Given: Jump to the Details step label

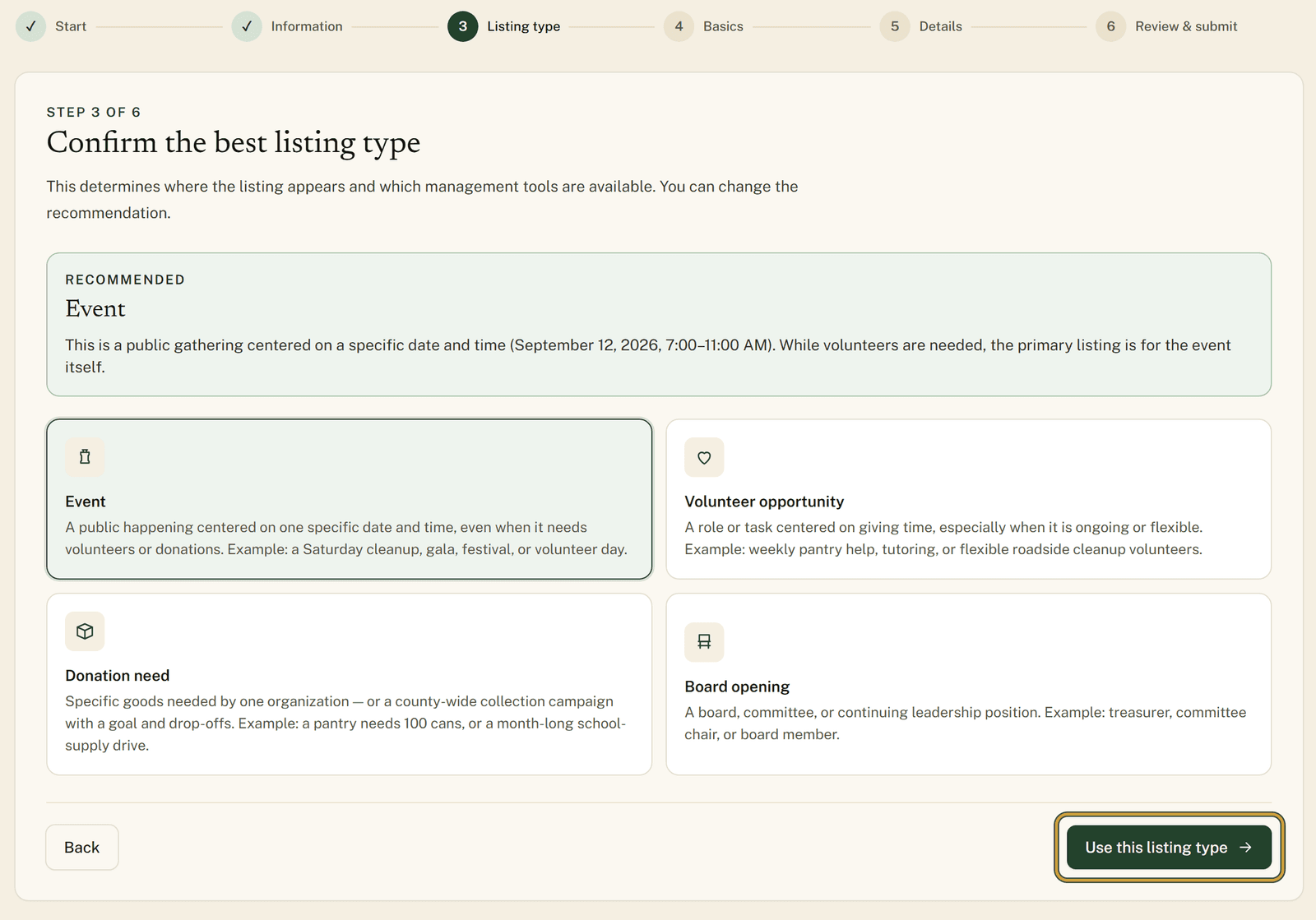Looking at the screenshot, I should (941, 26).
